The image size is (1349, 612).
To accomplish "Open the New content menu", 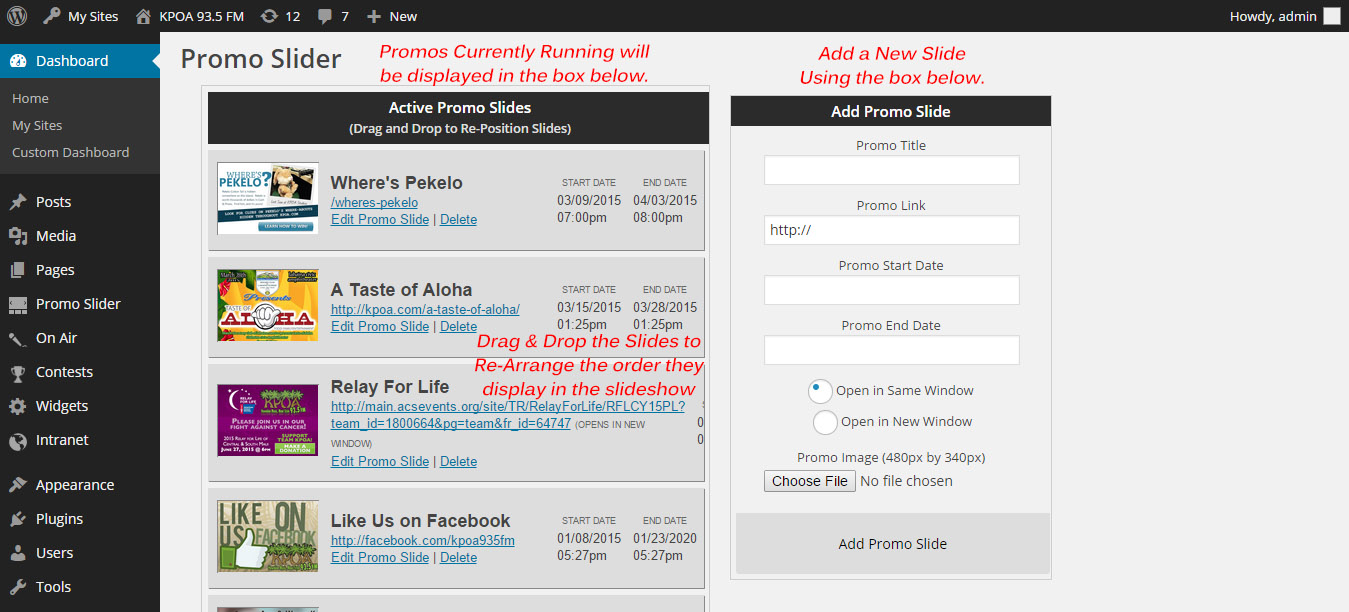I will pyautogui.click(x=392, y=16).
